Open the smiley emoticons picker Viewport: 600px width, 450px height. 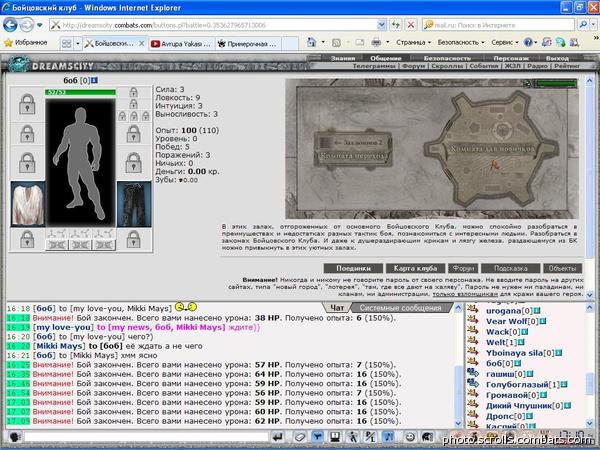click(410, 437)
